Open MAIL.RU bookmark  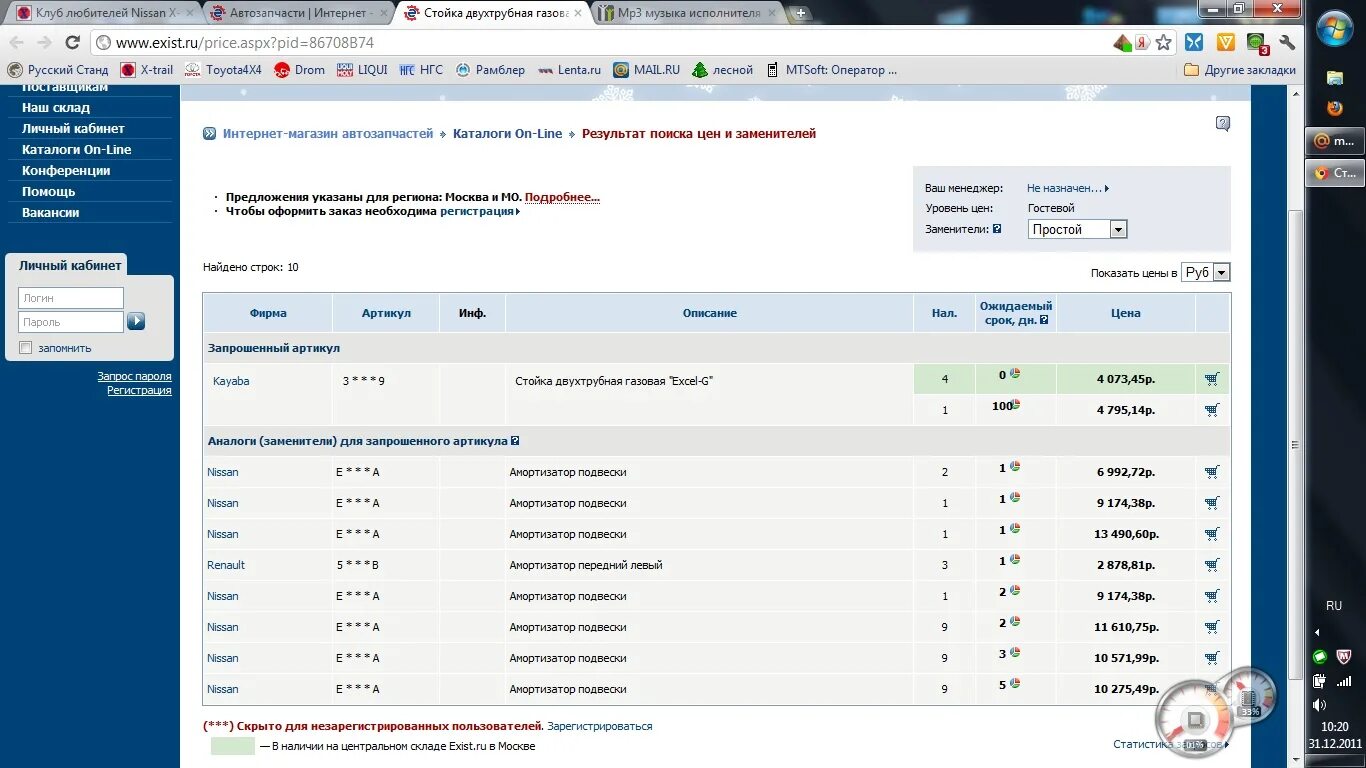(646, 70)
